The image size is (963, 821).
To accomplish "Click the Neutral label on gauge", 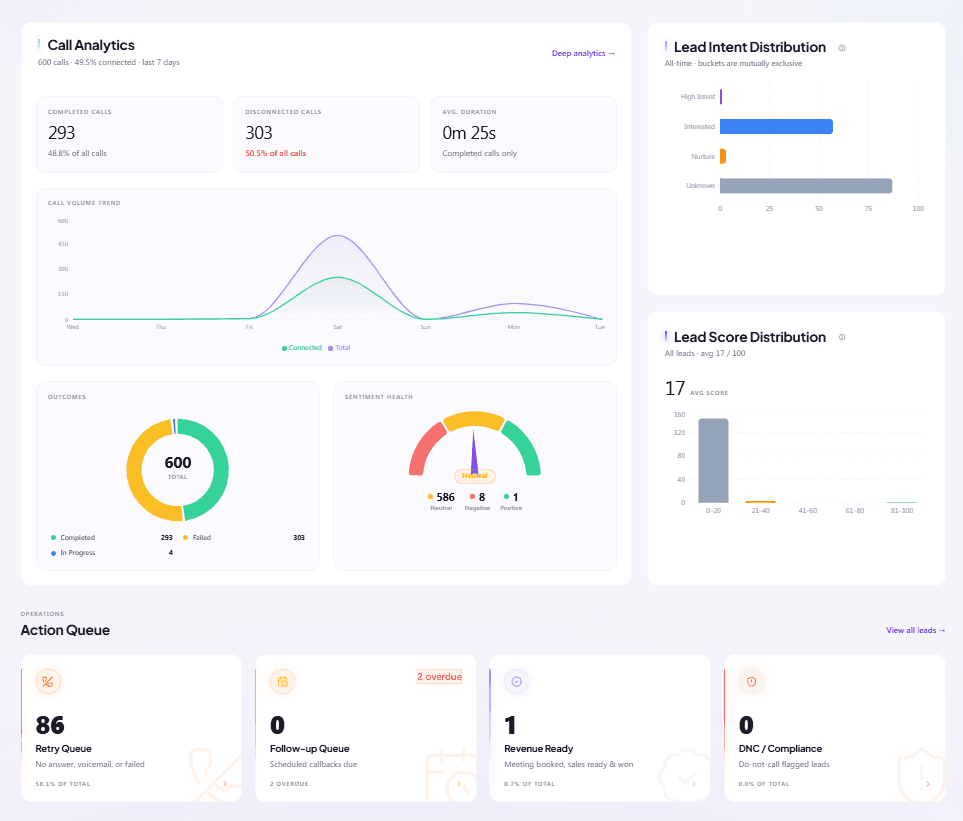I will pyautogui.click(x=475, y=476).
